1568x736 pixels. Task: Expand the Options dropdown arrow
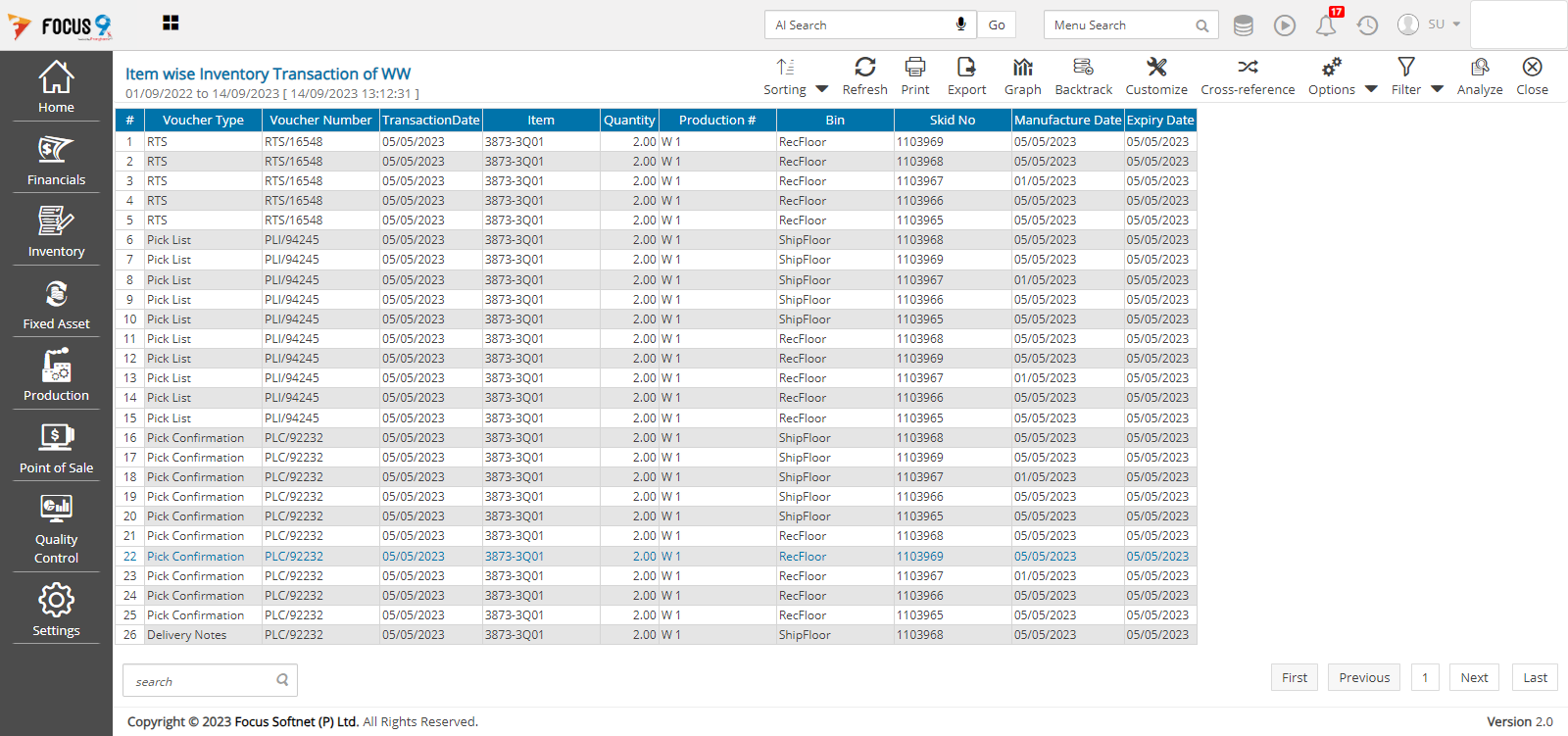pyautogui.click(x=1371, y=89)
